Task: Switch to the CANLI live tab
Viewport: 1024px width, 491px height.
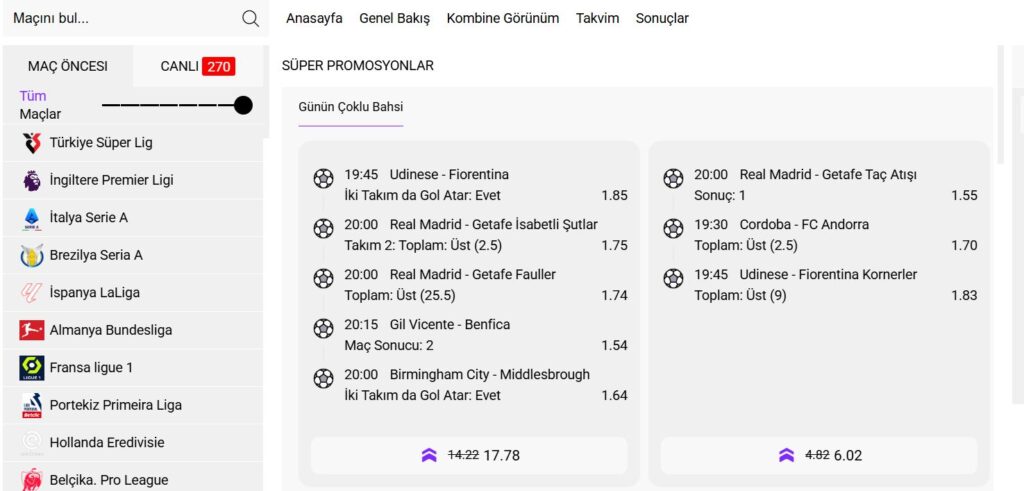Action: tap(197, 67)
